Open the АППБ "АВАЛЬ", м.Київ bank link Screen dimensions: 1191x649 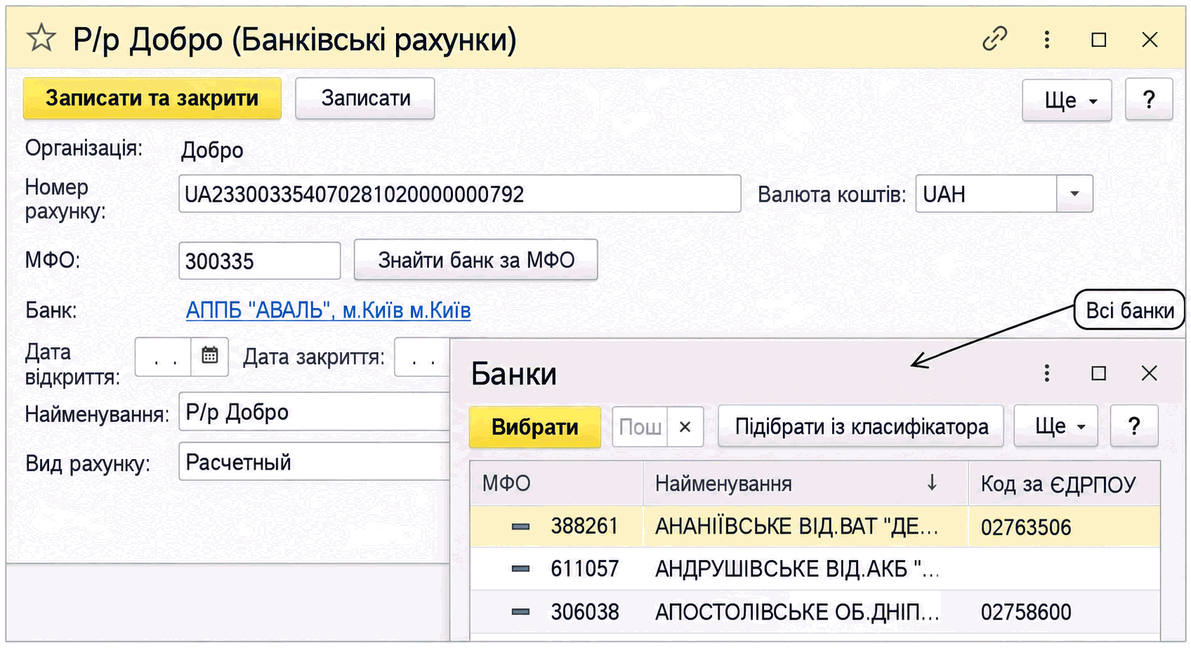(328, 310)
